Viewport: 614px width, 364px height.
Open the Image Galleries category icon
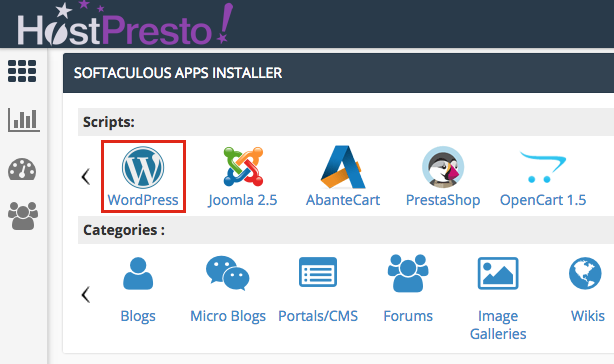(x=498, y=273)
